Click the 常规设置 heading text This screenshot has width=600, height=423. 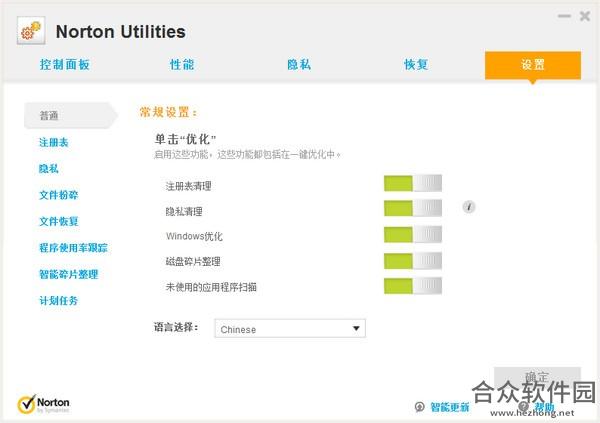coord(168,112)
